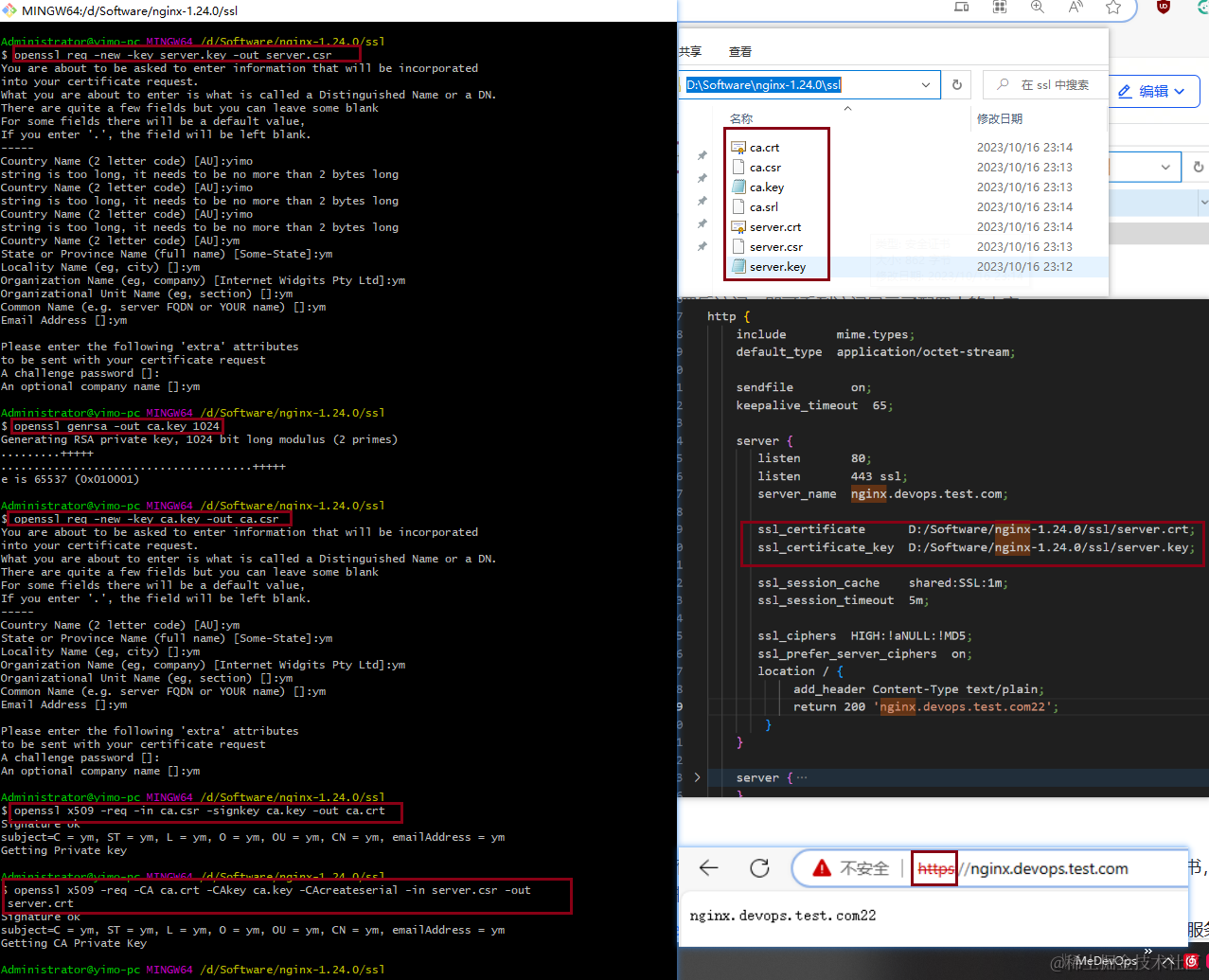Select the ca.key file in list

click(767, 187)
